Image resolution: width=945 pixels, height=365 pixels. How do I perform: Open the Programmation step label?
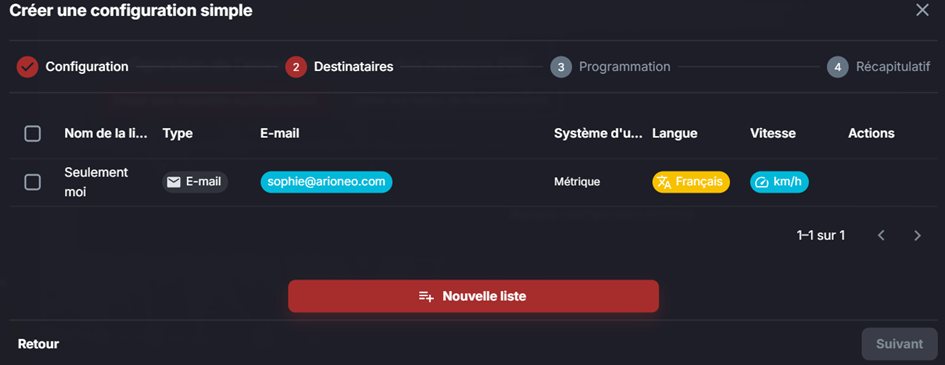[x=624, y=67]
